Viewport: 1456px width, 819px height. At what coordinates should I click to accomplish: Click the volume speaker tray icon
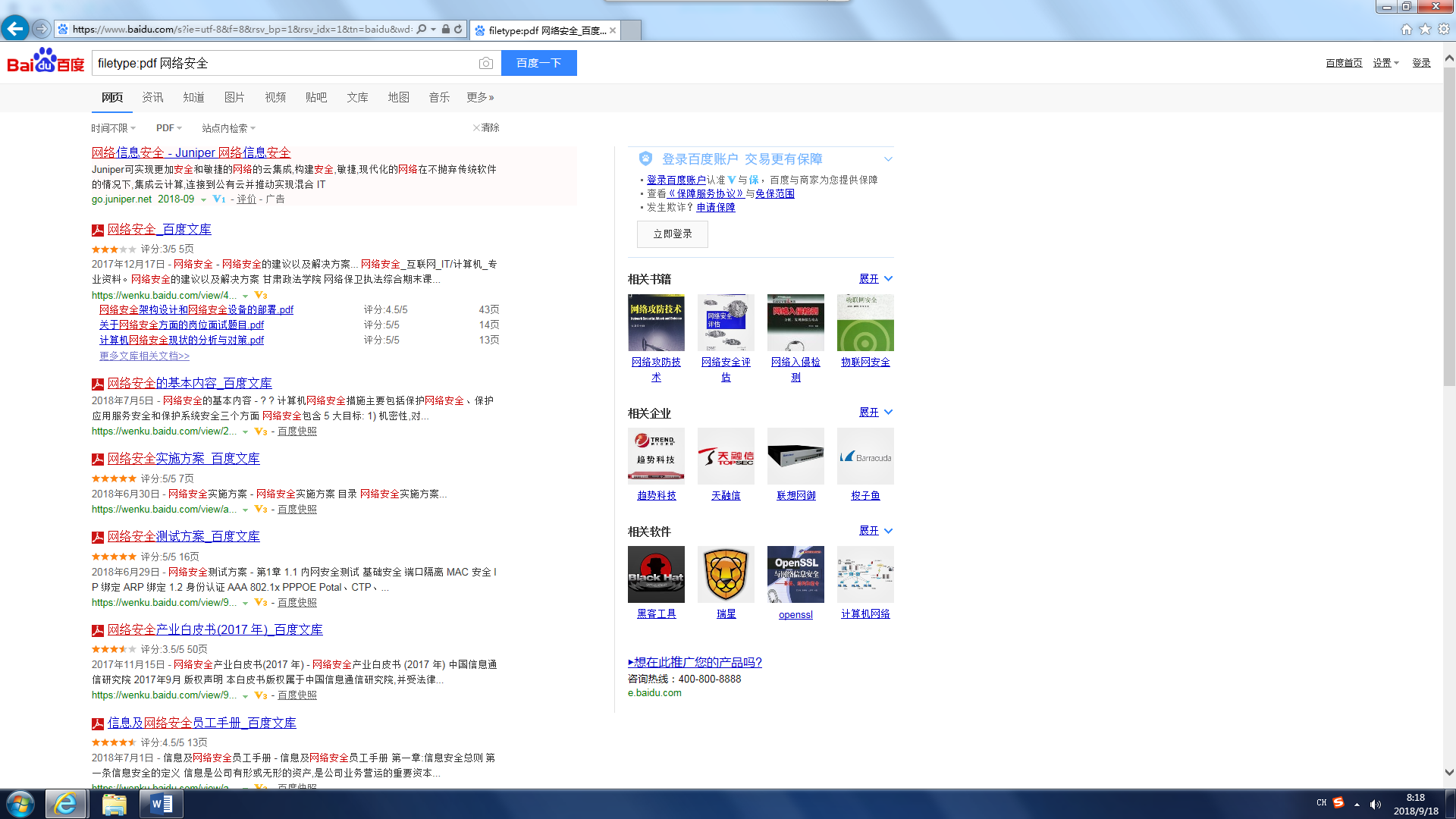coord(1375,805)
